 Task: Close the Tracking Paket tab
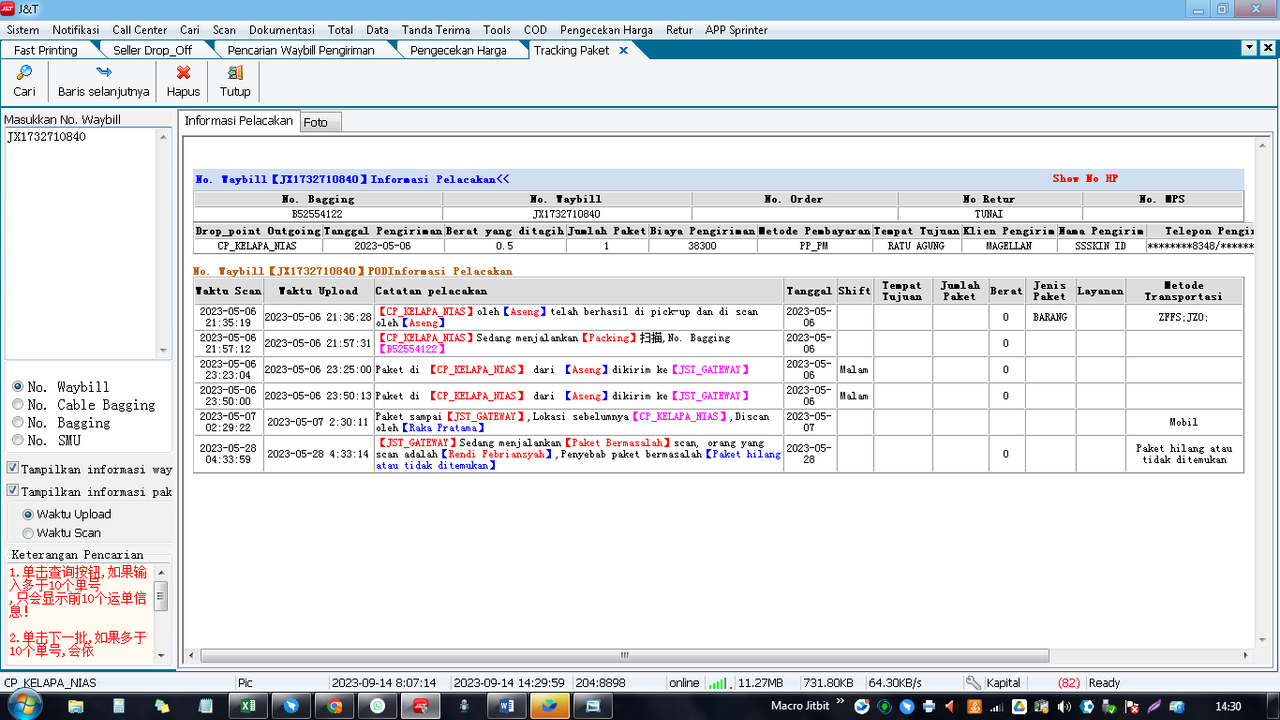click(623, 50)
